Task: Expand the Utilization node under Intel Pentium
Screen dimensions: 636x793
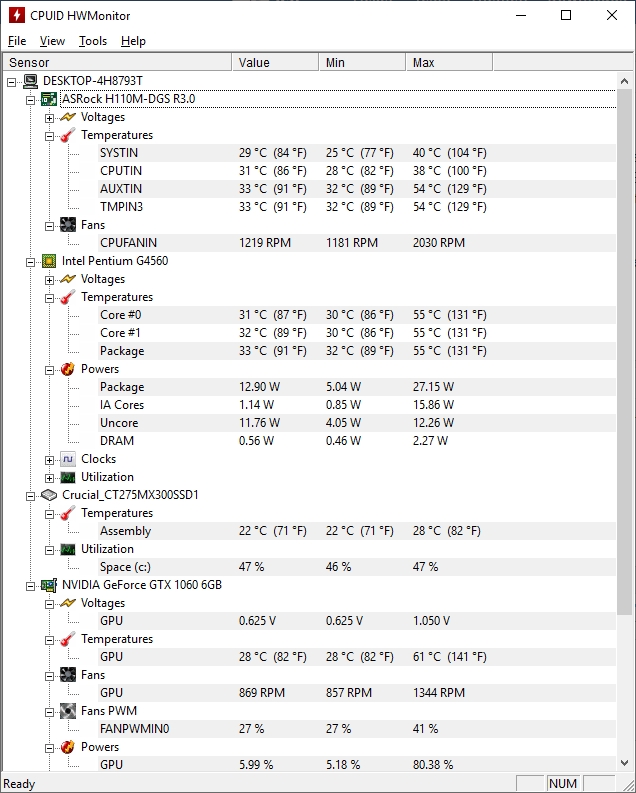Action: click(49, 478)
